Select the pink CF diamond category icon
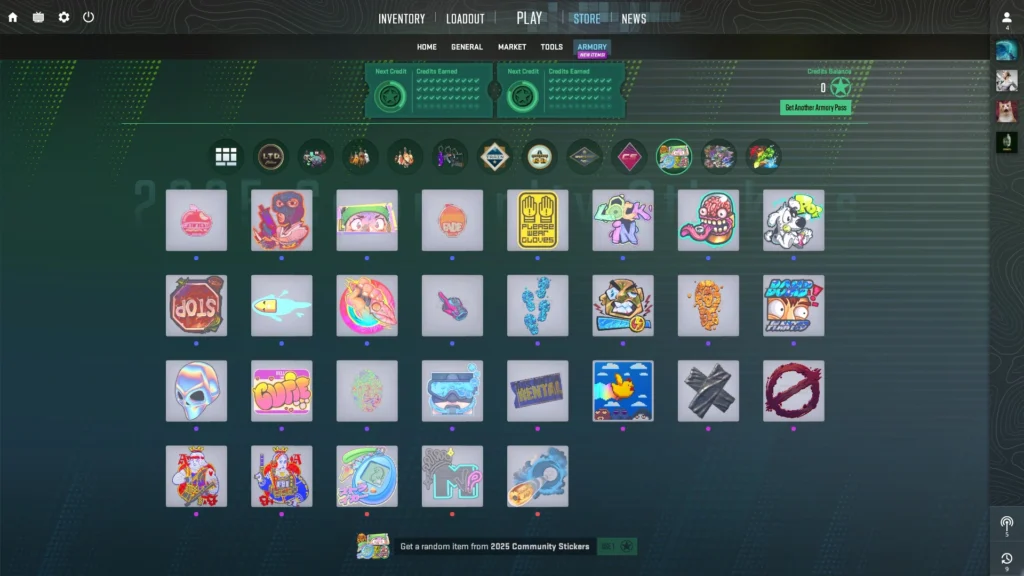 [x=629, y=156]
